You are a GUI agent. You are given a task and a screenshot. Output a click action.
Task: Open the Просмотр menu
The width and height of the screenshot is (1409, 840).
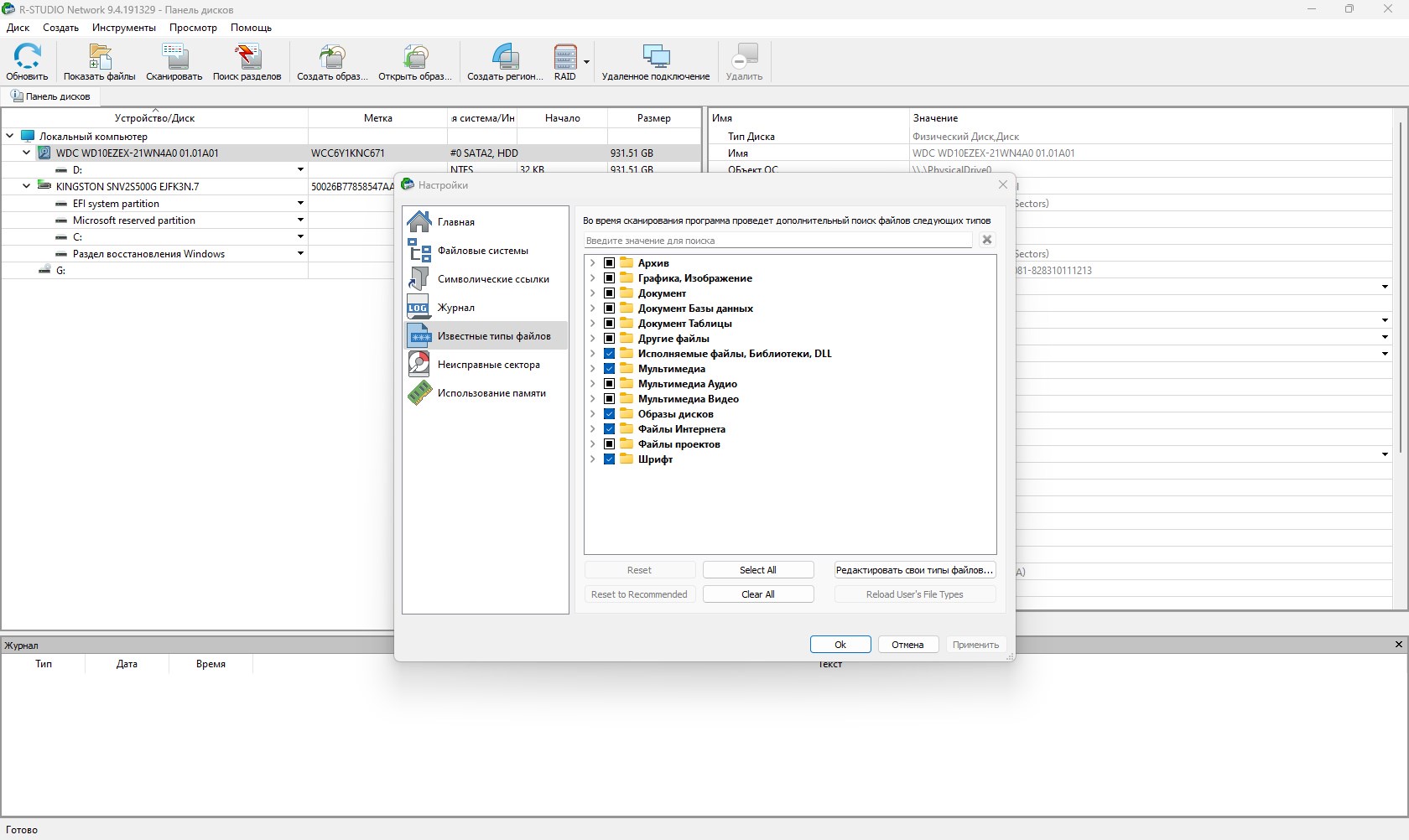pos(193,28)
